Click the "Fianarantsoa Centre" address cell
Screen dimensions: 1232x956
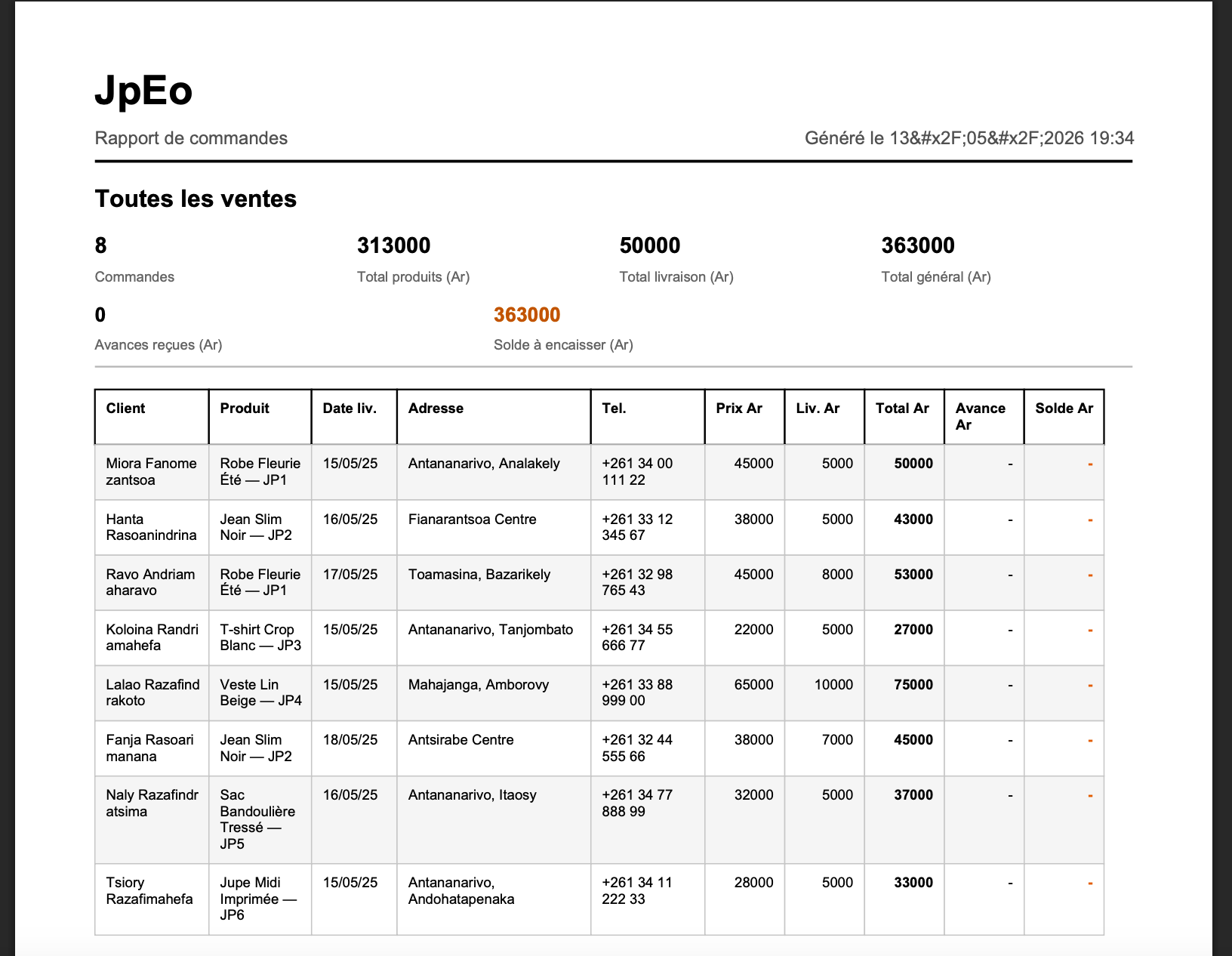click(x=494, y=527)
